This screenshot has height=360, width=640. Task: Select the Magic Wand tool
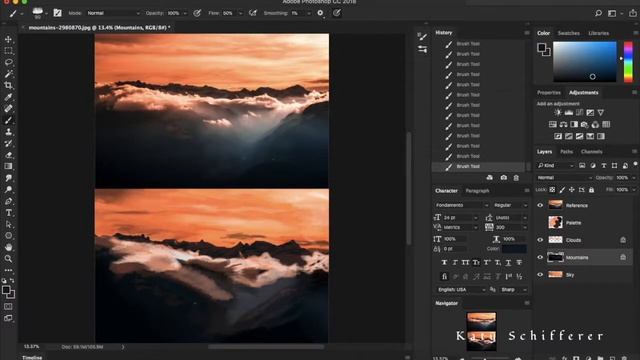coord(8,74)
